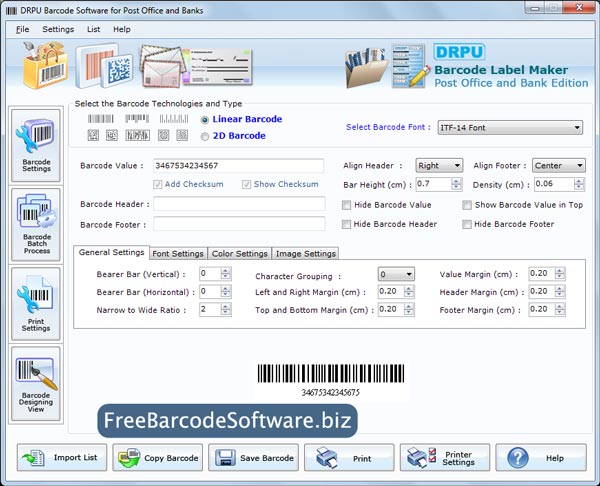
Task: Select fifth 2D barcode sample icon
Action: [182, 135]
